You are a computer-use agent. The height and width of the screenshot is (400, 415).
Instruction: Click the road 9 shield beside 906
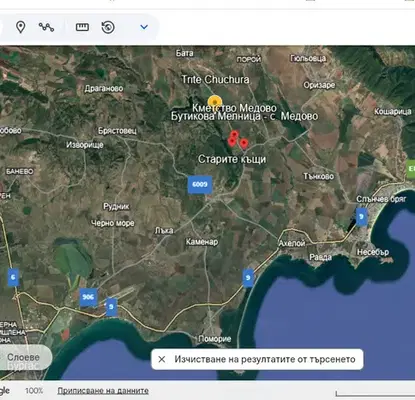(x=111, y=307)
